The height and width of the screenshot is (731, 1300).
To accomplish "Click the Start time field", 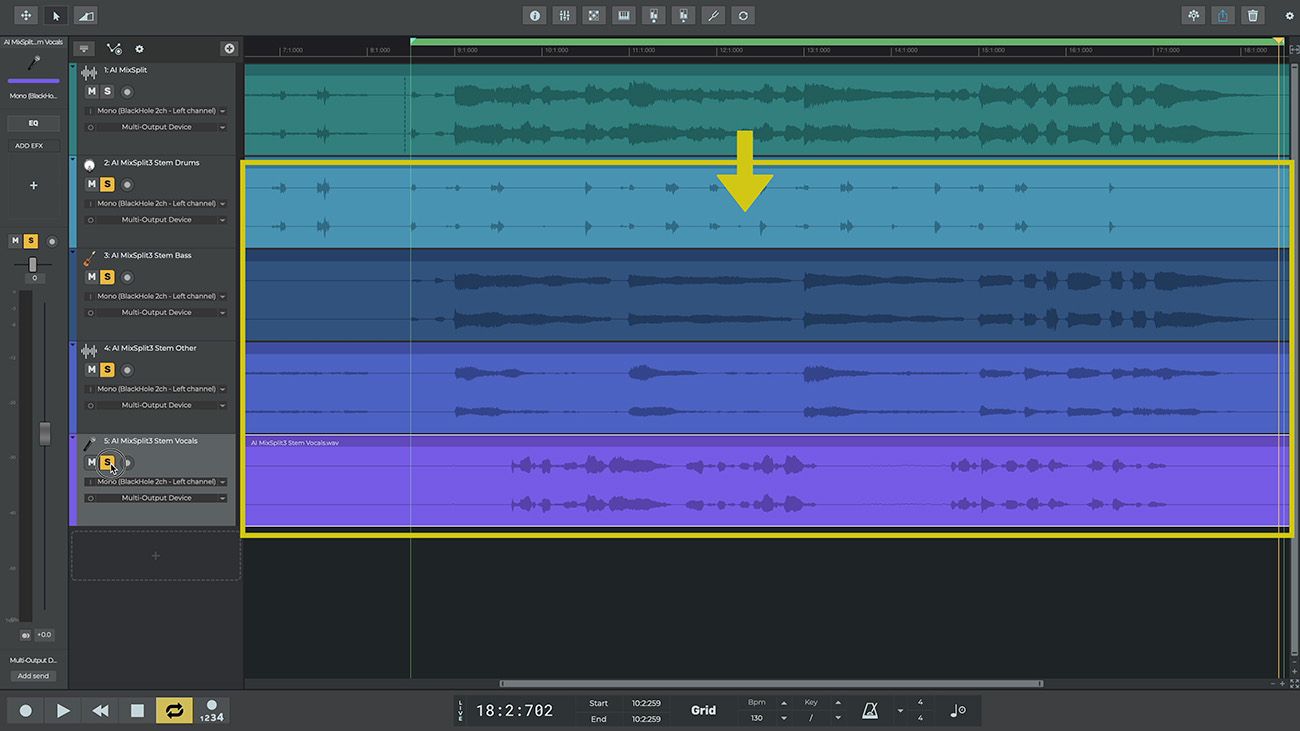I will coord(646,703).
